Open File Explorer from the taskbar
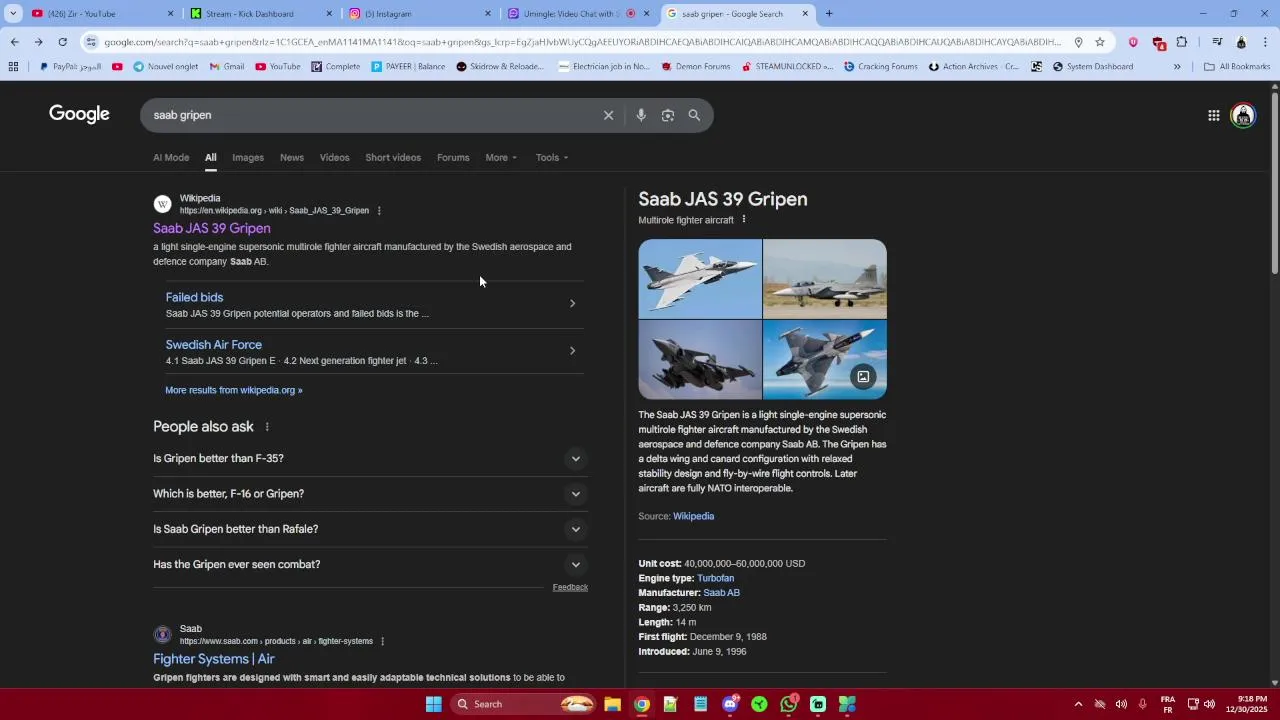Screen dimensions: 1280x720 tap(612, 704)
